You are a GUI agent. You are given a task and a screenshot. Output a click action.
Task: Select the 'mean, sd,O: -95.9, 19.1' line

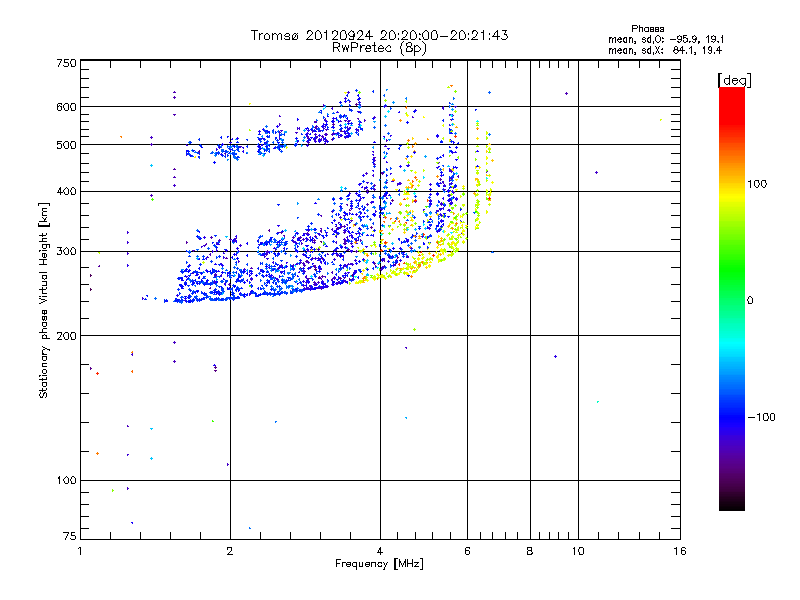pos(666,39)
